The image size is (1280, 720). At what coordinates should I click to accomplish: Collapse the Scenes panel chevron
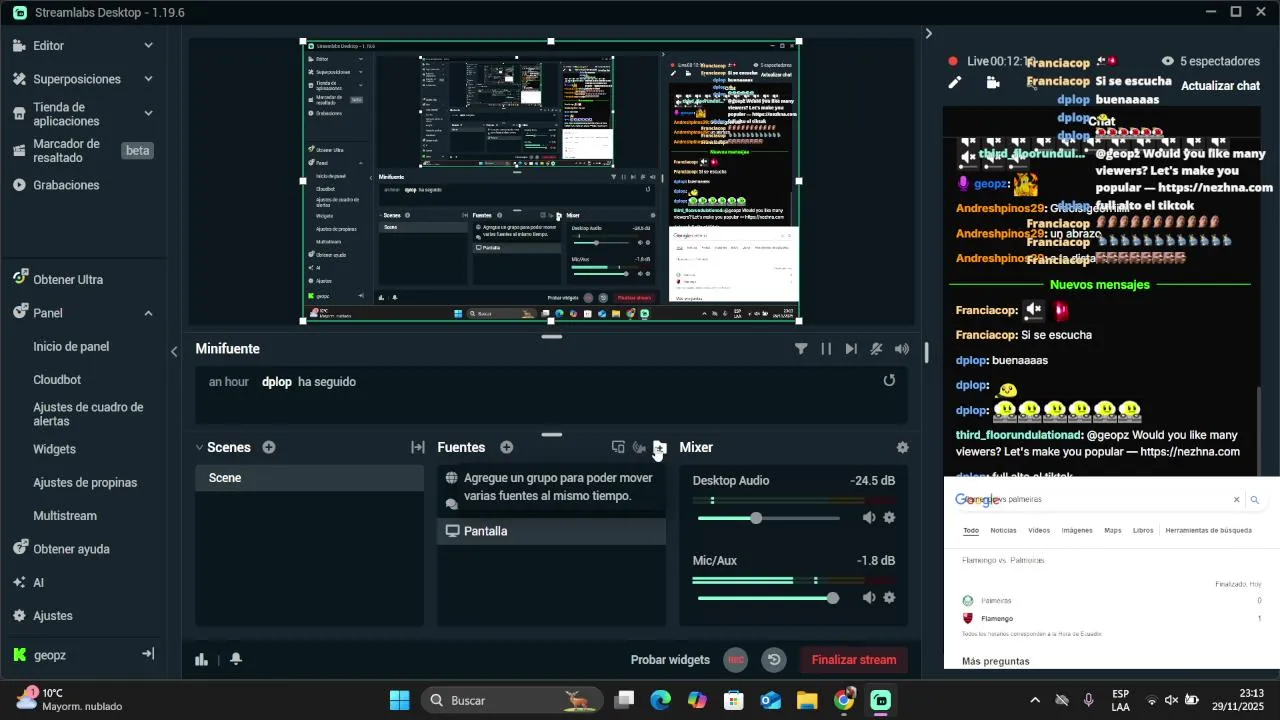(x=199, y=448)
